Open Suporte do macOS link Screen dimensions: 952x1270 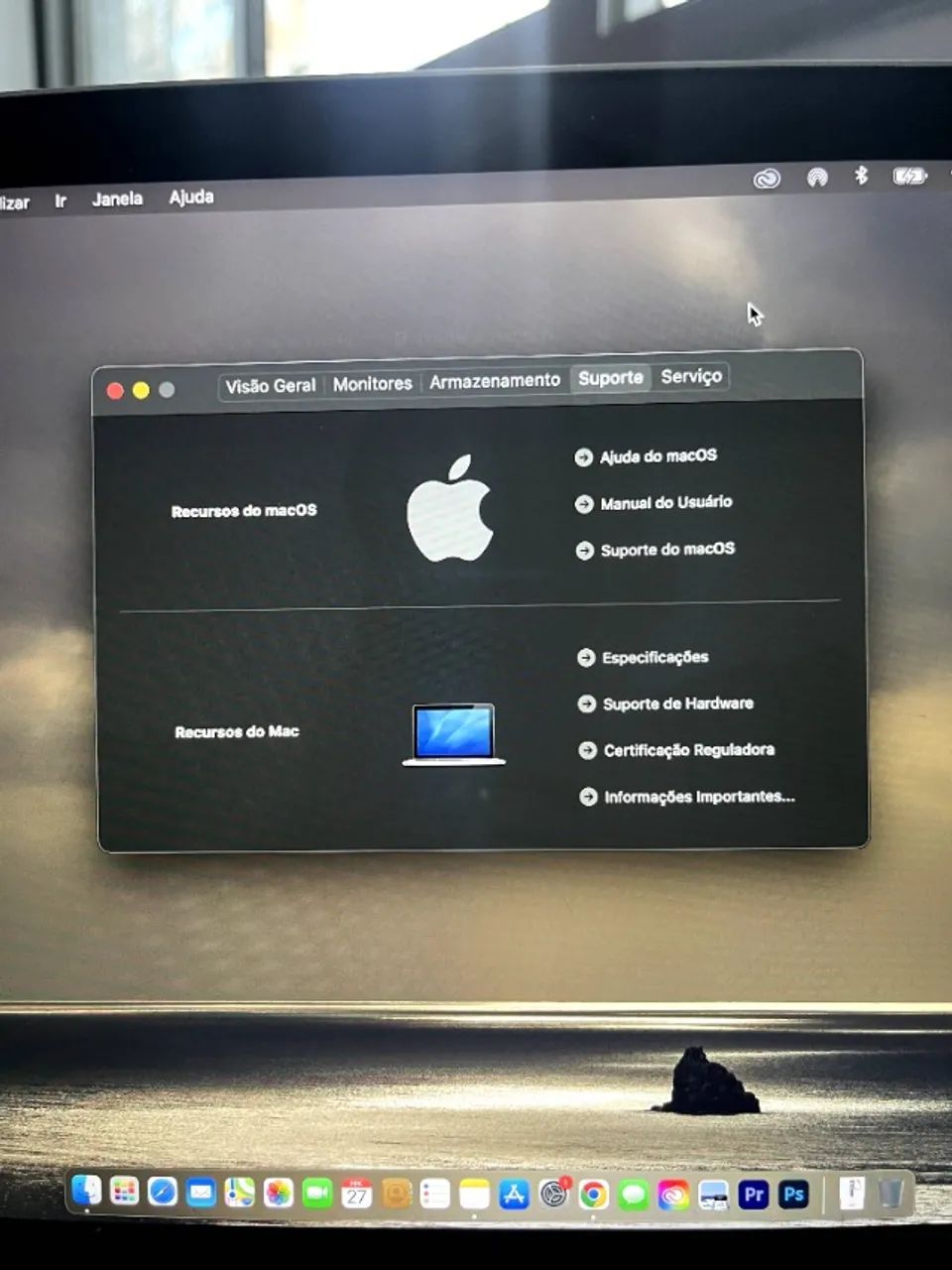coord(655,550)
